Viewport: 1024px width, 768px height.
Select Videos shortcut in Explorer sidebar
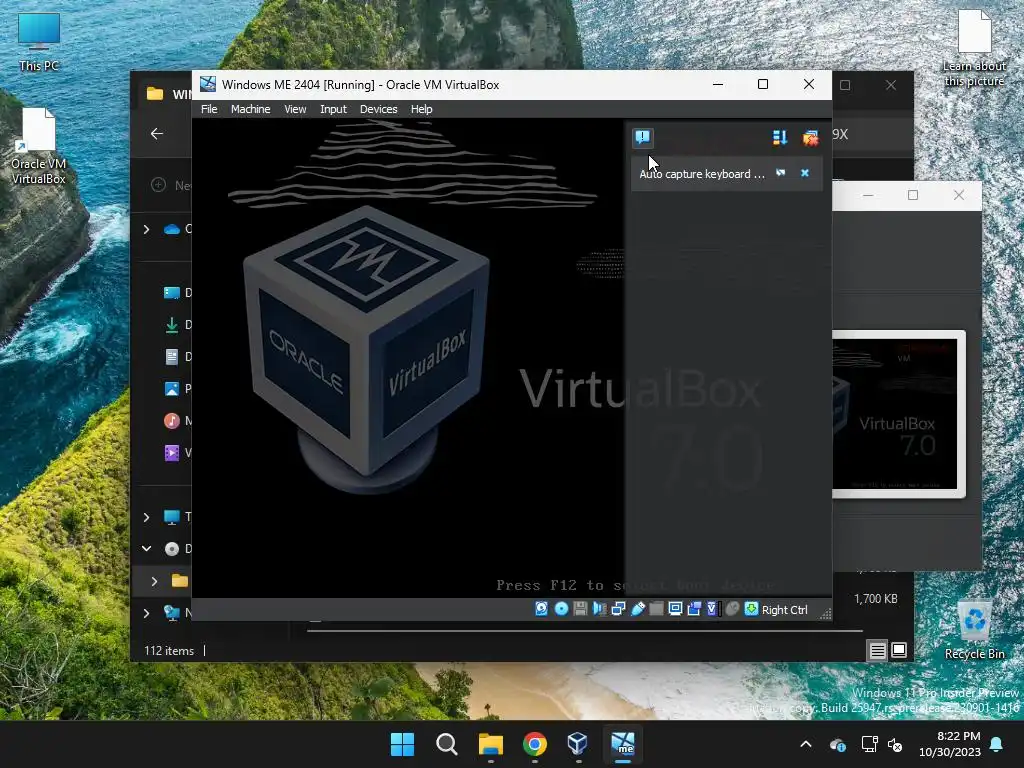(x=172, y=453)
